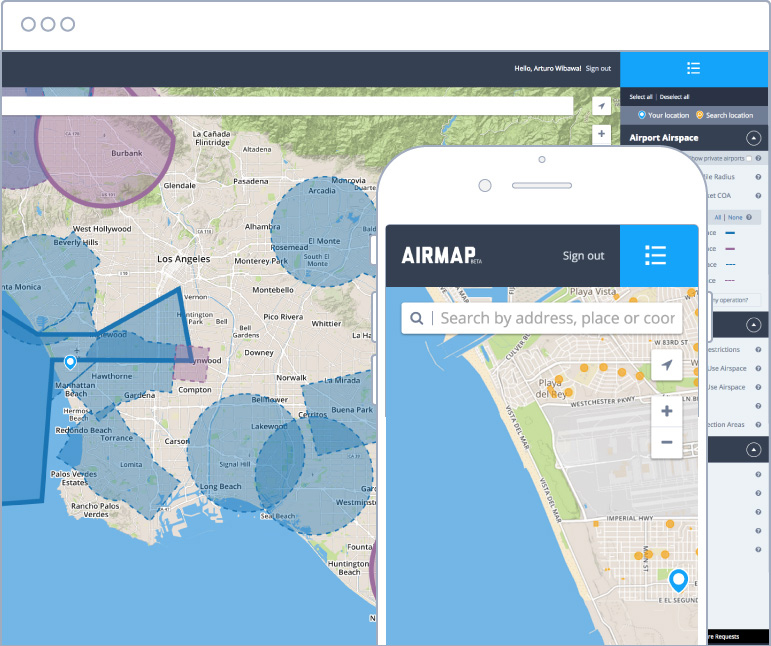The height and width of the screenshot is (646, 771).
Task: Tap the locate arrow button on phone map
Action: 666,365
